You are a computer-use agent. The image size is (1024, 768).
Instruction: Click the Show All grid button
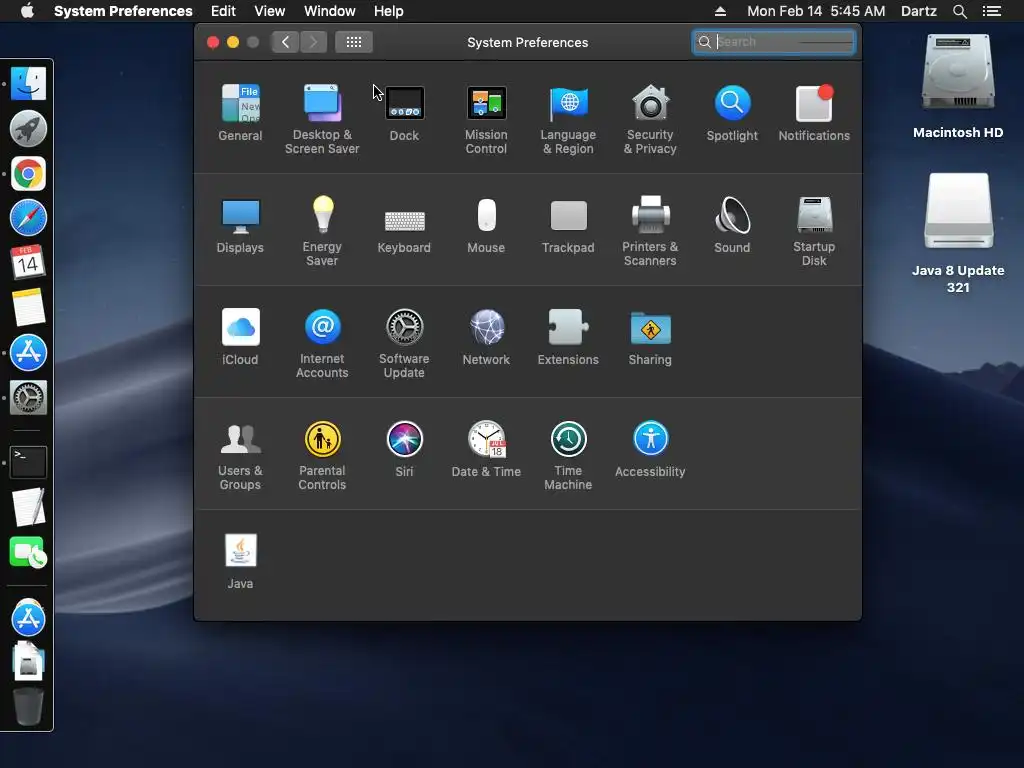354,42
